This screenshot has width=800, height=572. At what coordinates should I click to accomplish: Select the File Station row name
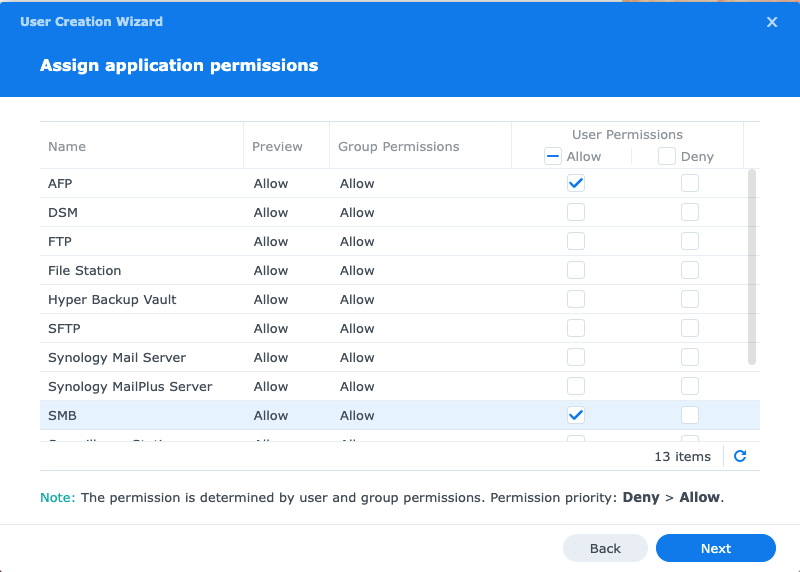pyautogui.click(x=85, y=271)
